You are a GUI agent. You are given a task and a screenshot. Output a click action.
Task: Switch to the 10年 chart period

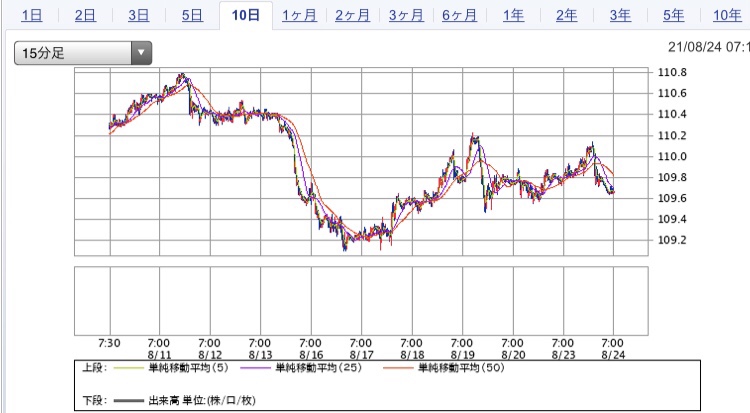[x=727, y=15]
